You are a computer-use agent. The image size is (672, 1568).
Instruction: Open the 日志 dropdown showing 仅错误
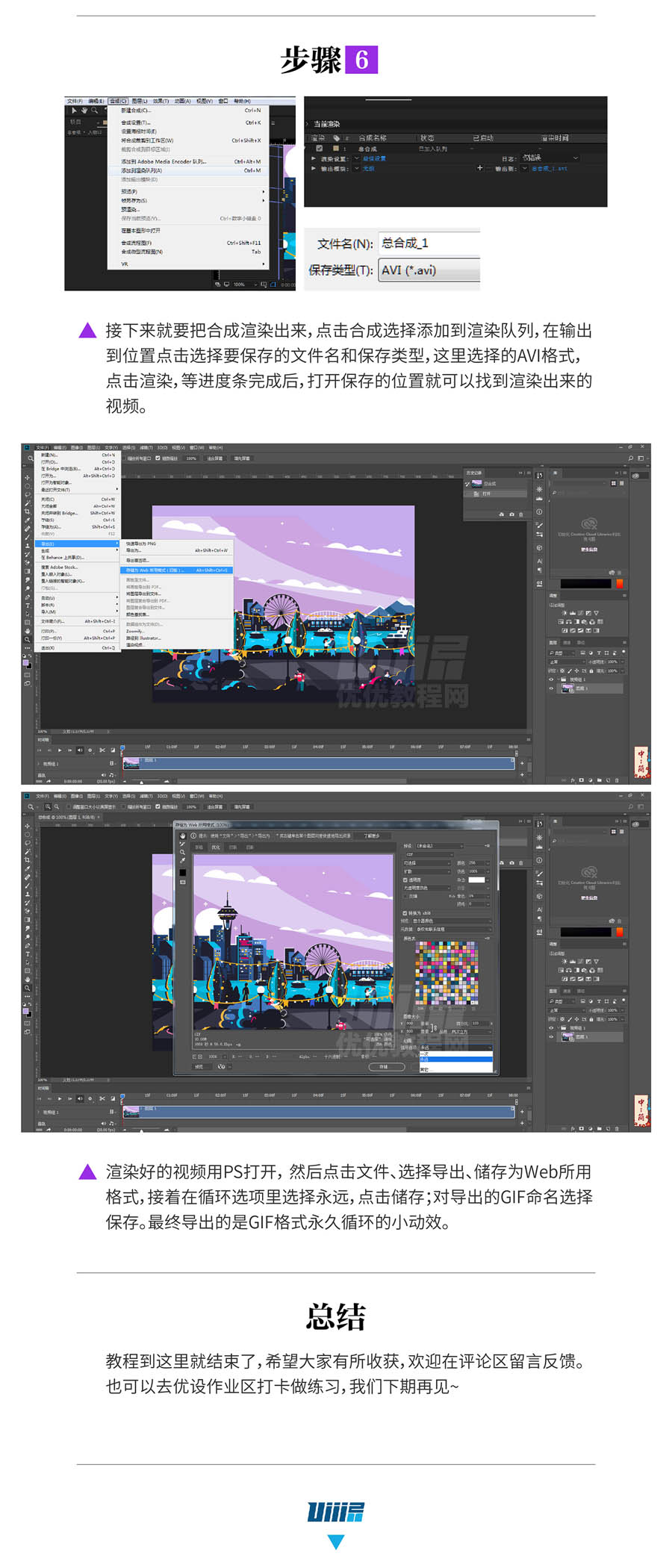(550, 158)
